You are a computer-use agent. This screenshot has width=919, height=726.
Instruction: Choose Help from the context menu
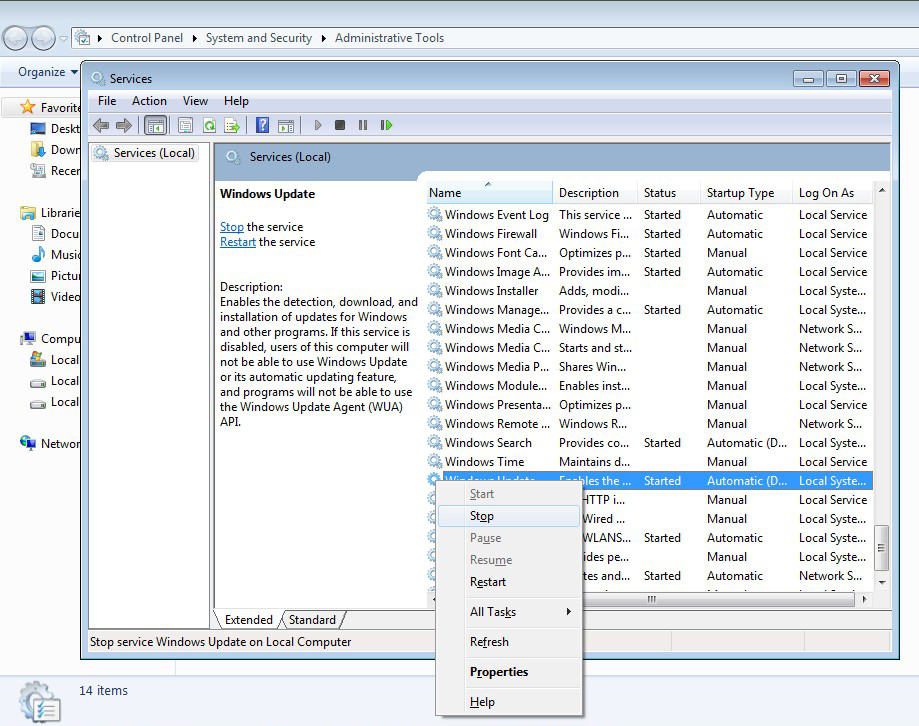tap(509, 701)
